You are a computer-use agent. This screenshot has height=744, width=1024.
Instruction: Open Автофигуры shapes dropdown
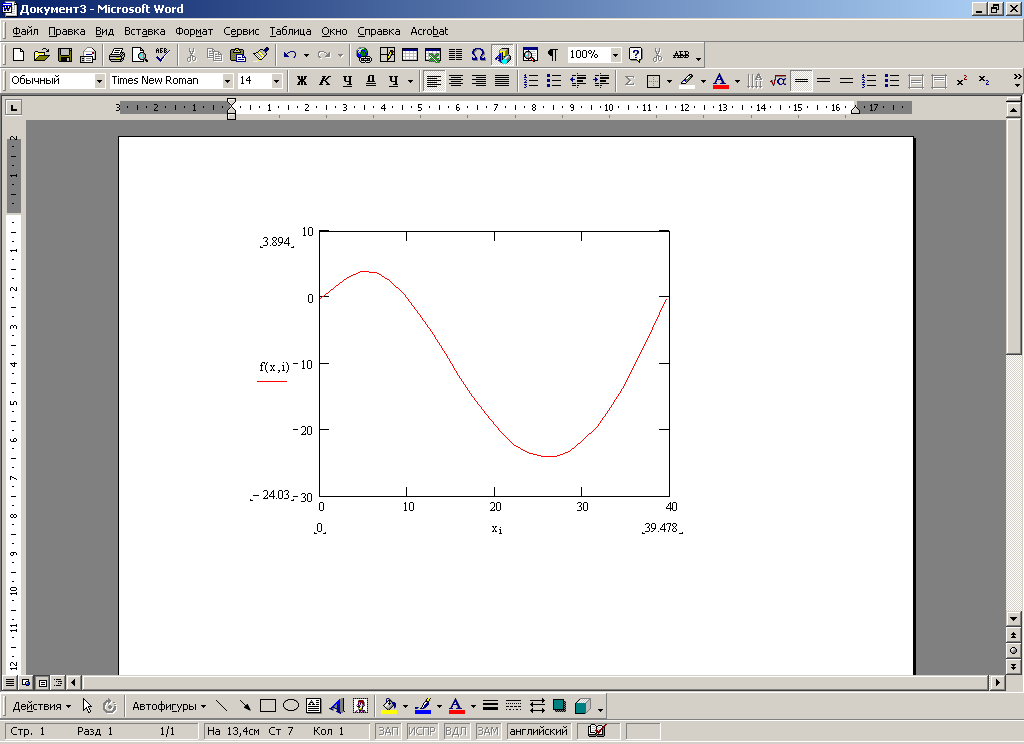click(169, 705)
